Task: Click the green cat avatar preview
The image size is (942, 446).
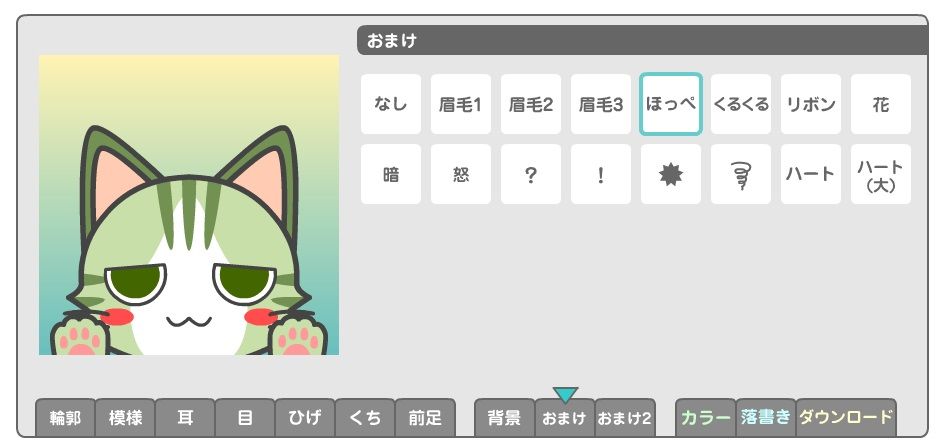Action: point(189,205)
